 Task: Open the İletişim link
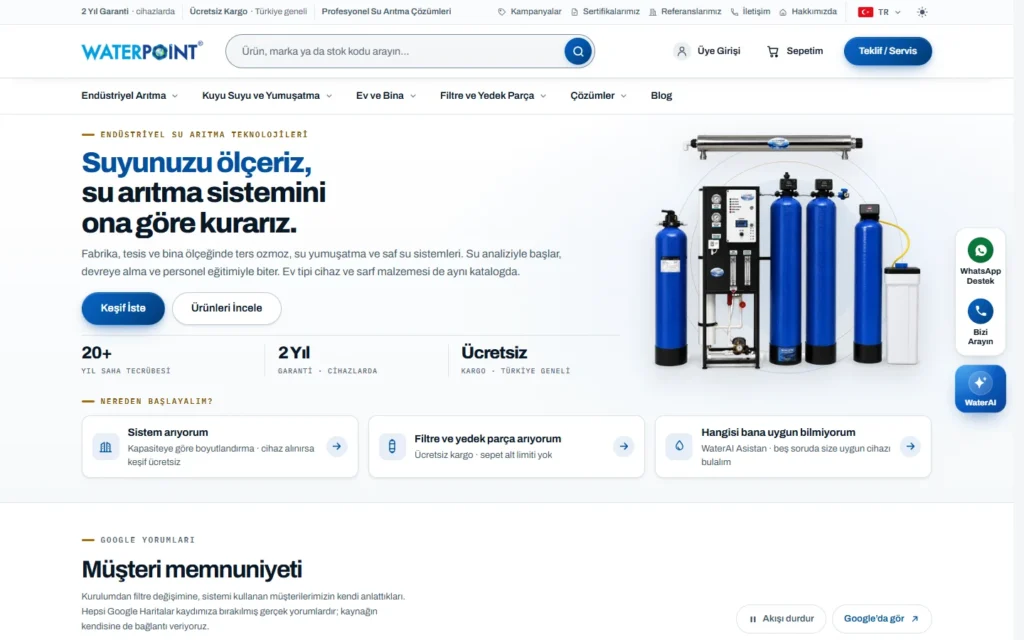coord(750,12)
